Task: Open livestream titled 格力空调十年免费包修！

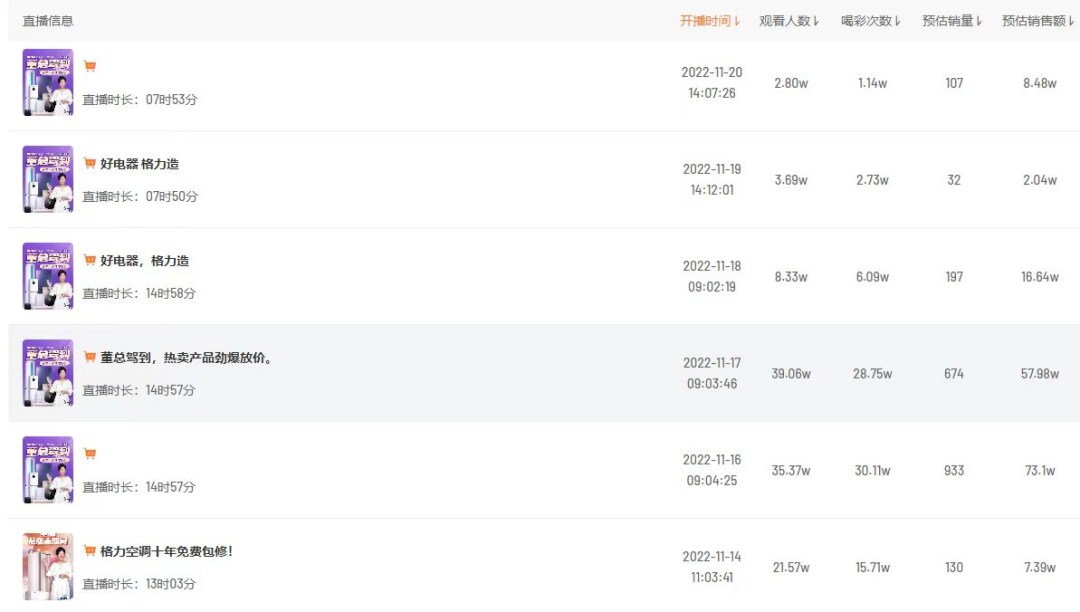Action: (x=167, y=551)
